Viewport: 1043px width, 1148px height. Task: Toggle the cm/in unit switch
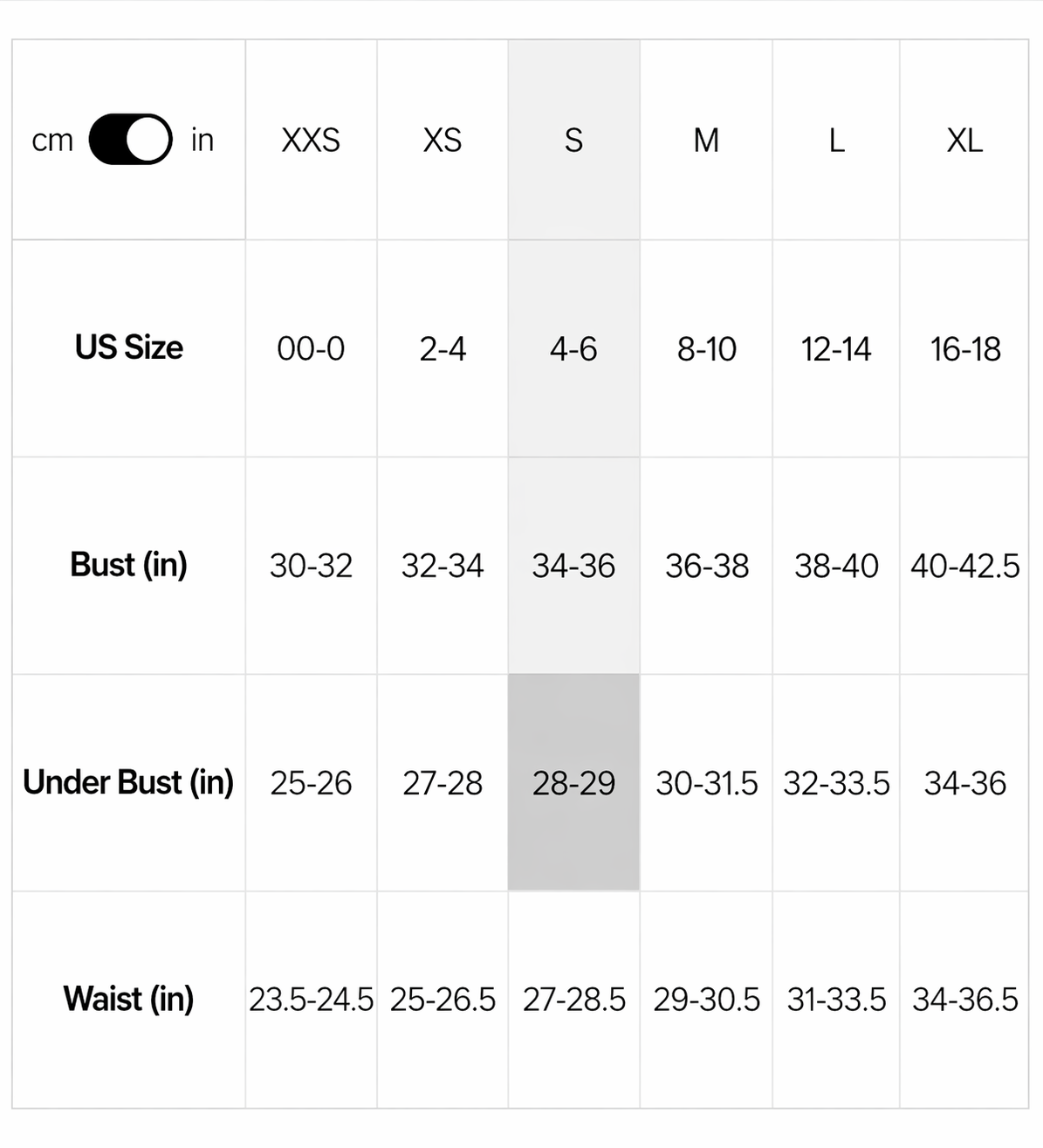(130, 140)
